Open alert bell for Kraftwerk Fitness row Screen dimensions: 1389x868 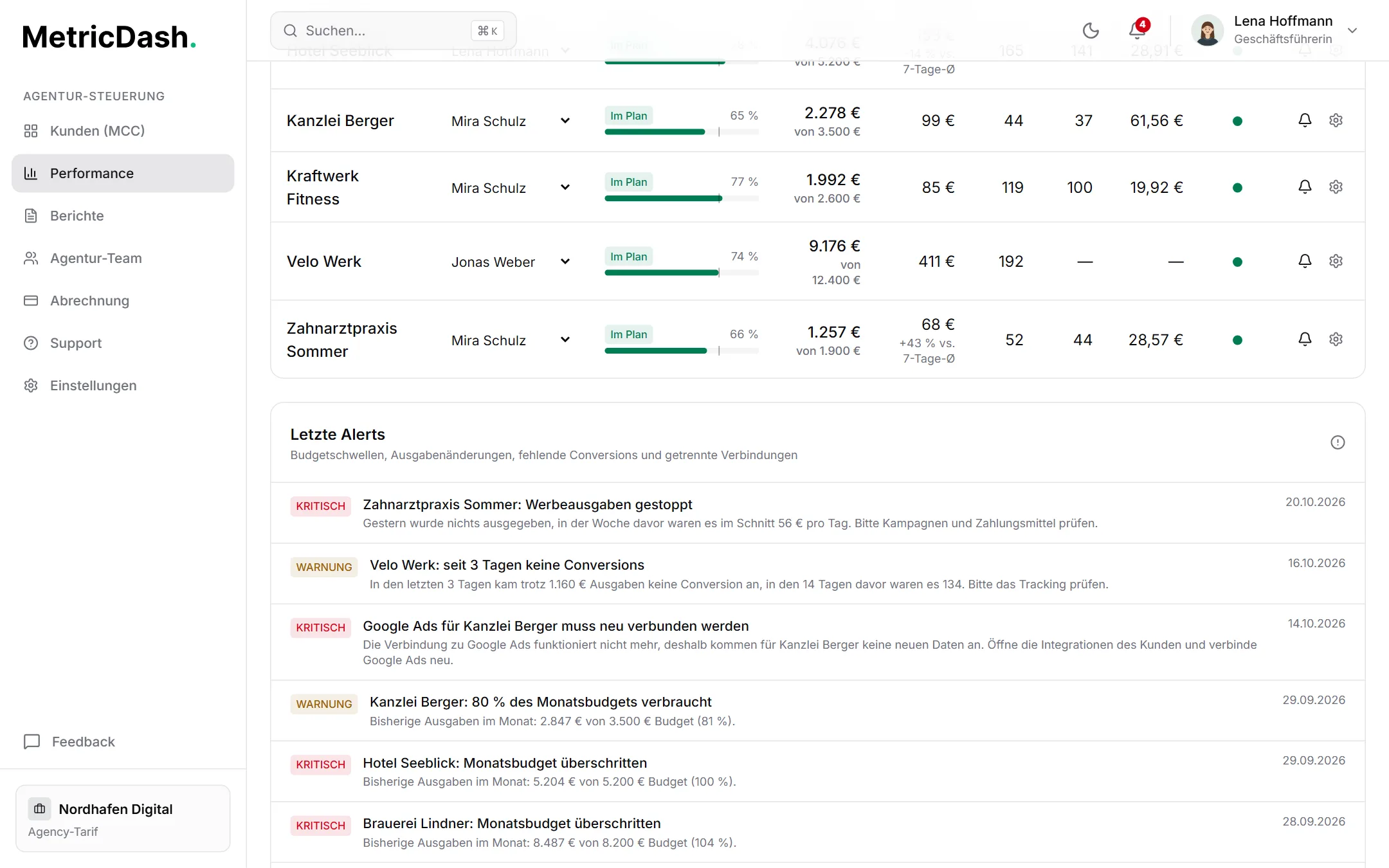click(x=1305, y=187)
